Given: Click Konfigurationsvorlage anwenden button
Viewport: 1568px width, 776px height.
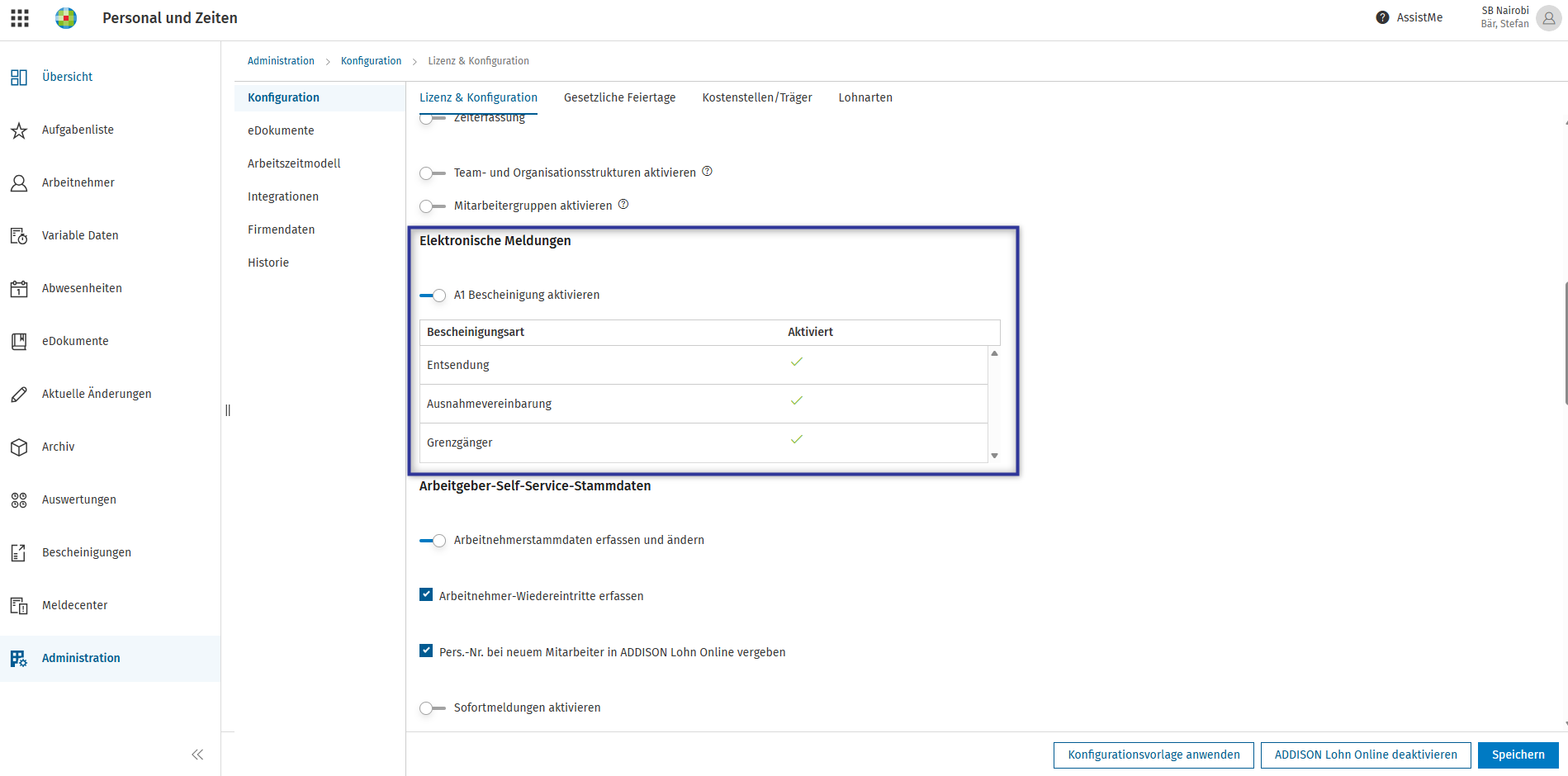Looking at the screenshot, I should 1153,755.
